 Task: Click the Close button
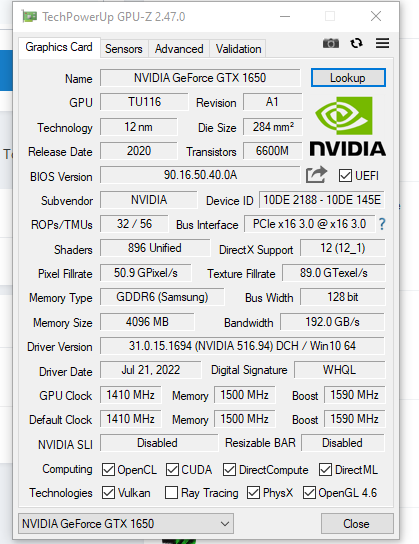tap(357, 524)
